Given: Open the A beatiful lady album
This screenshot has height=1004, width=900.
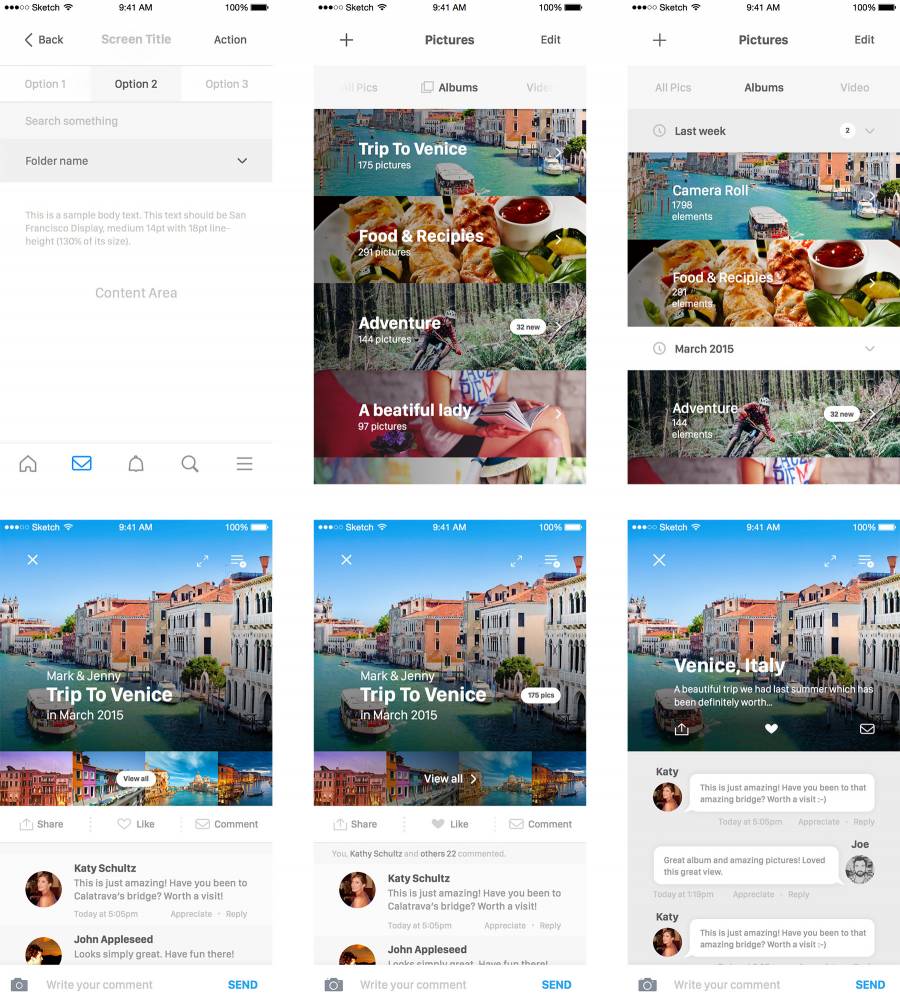Looking at the screenshot, I should [x=449, y=414].
